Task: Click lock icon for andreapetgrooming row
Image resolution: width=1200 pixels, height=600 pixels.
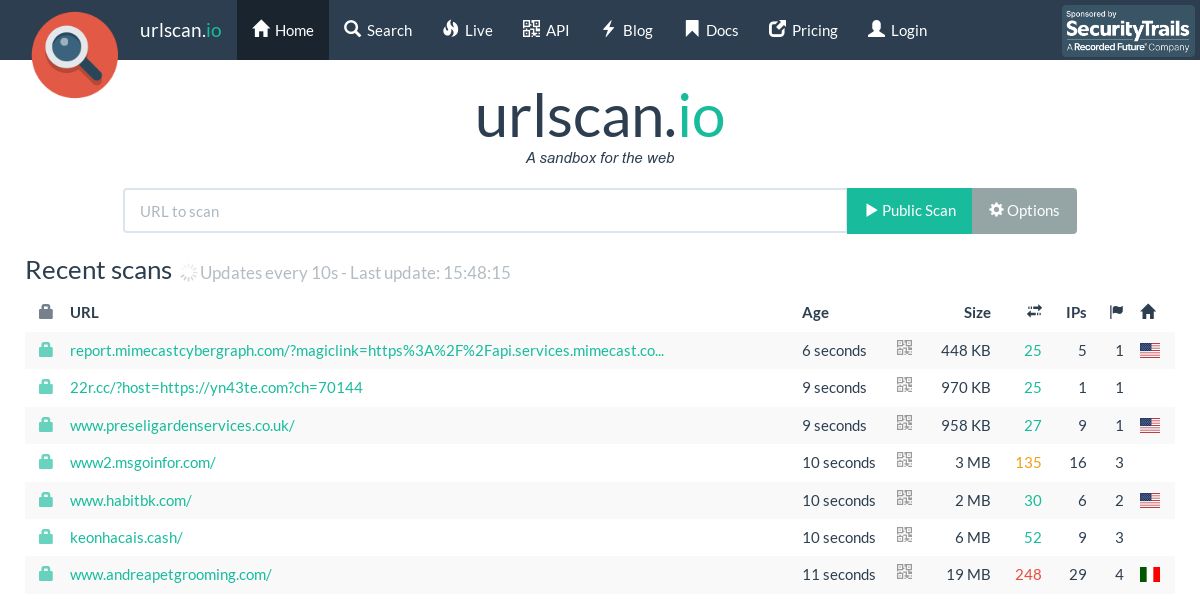Action: [x=45, y=574]
